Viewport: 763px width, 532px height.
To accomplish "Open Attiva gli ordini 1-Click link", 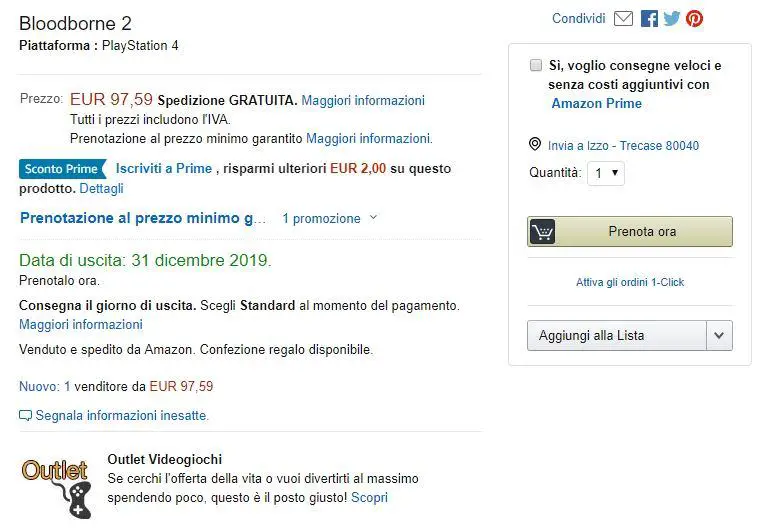I will (x=630, y=282).
